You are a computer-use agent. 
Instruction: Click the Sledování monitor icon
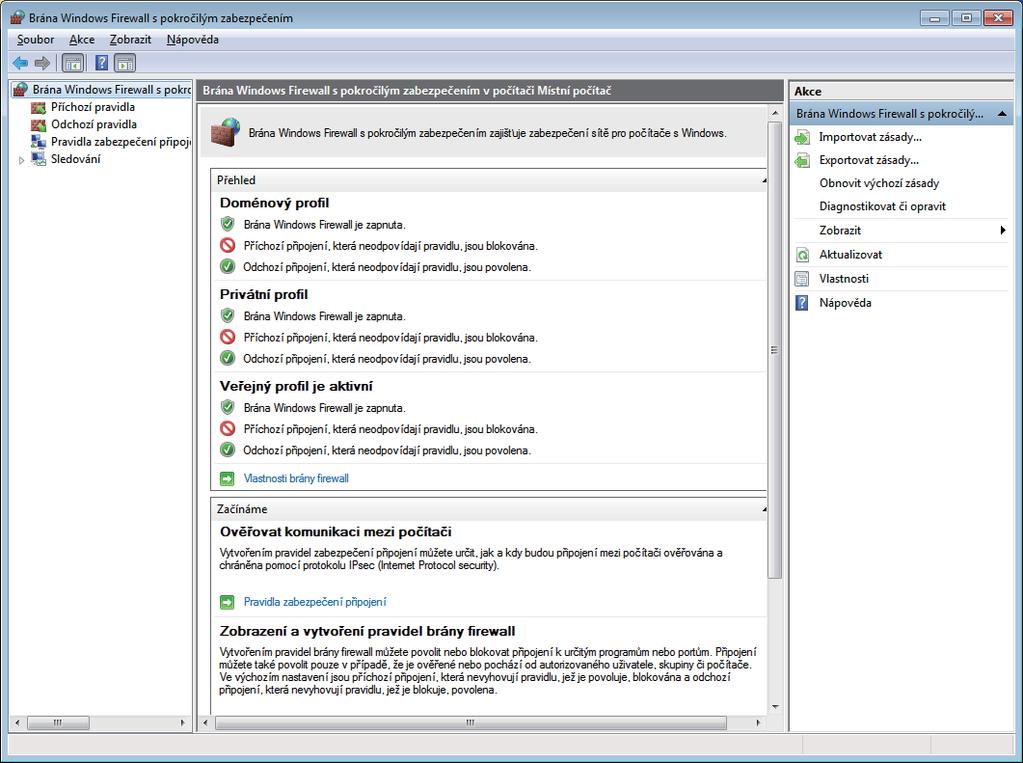click(38, 159)
